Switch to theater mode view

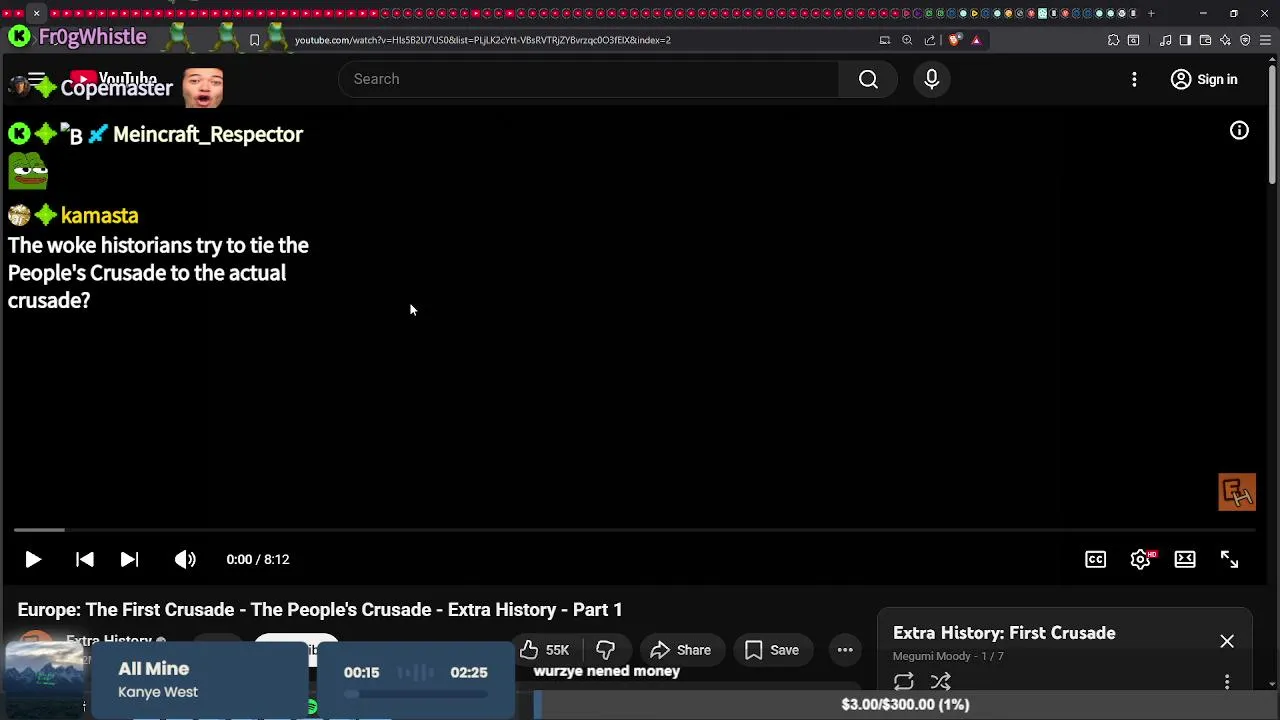1185,559
